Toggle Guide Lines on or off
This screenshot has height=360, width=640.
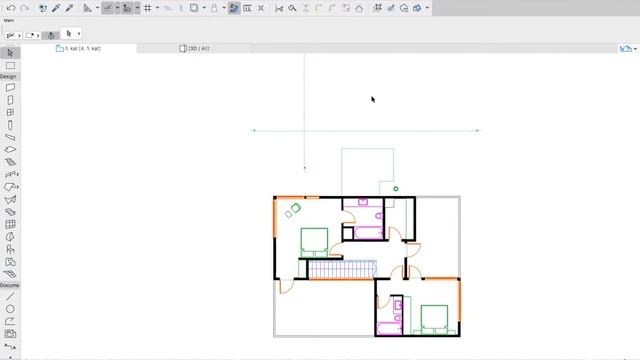click(108, 8)
